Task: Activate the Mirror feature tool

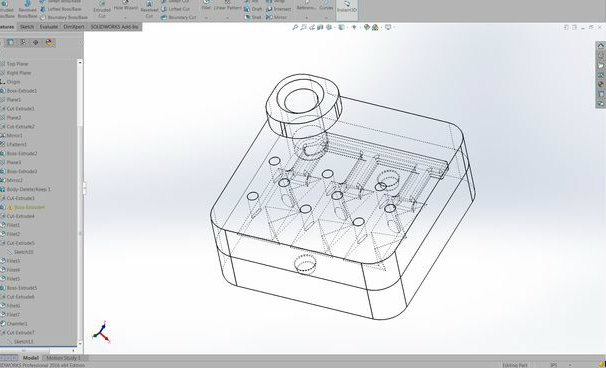Action: [277, 17]
